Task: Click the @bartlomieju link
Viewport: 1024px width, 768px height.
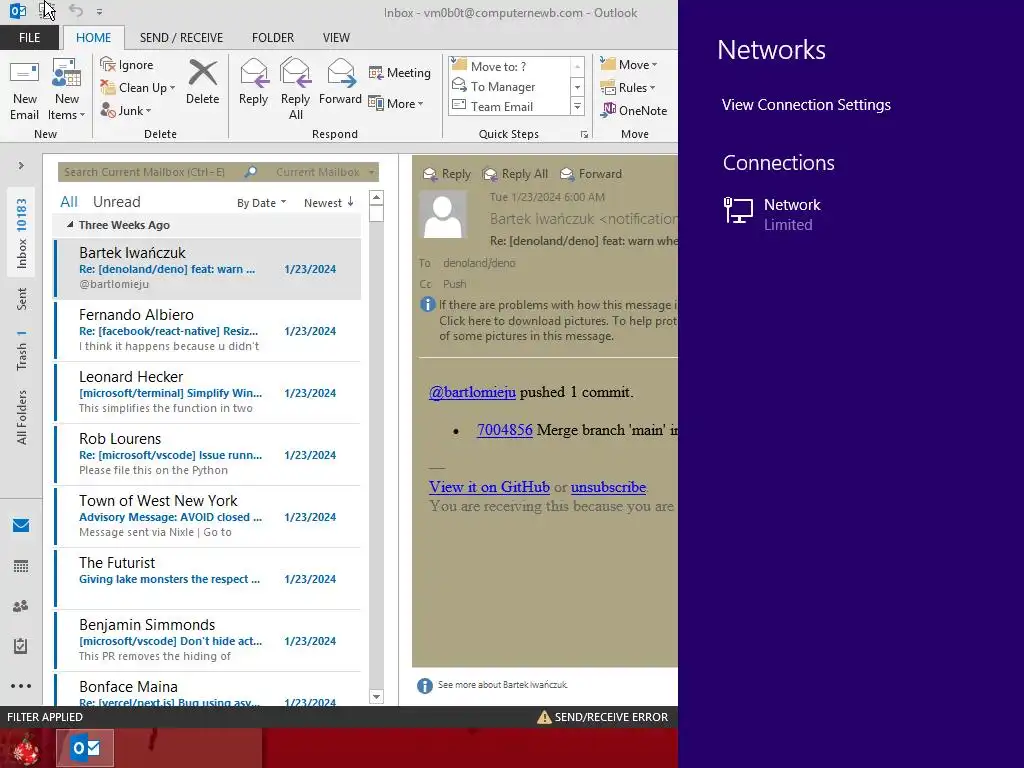Action: (472, 392)
